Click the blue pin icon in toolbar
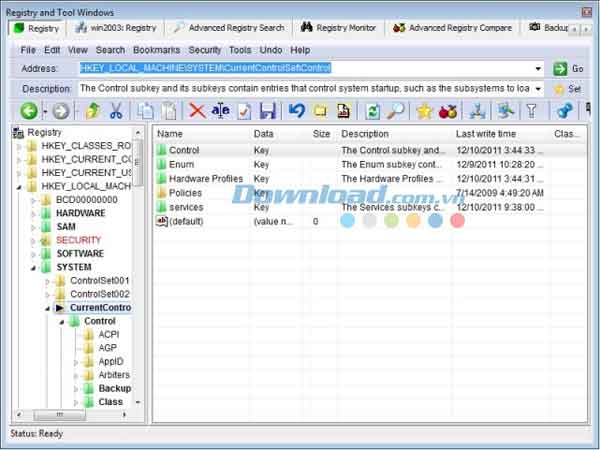The height and width of the screenshot is (450, 600). [x=564, y=111]
